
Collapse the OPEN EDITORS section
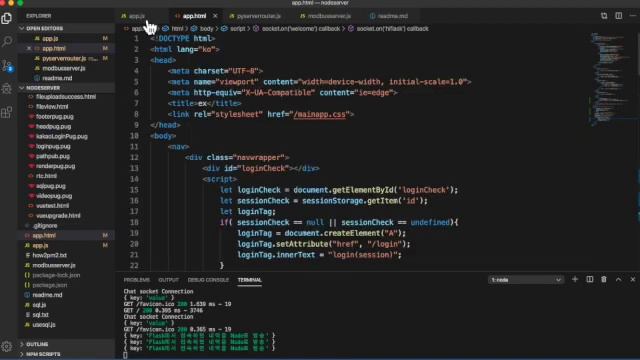[x=66, y=29]
